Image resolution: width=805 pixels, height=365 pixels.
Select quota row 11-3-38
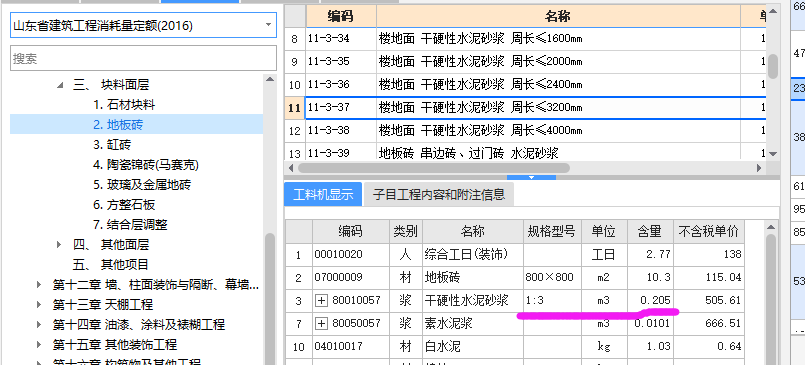526,131
